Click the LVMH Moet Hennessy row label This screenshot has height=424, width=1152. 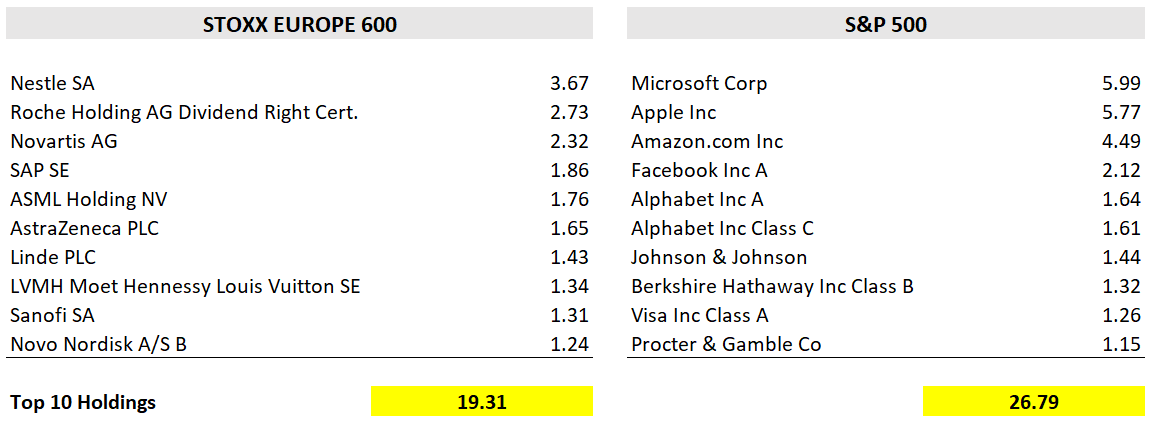(x=185, y=287)
